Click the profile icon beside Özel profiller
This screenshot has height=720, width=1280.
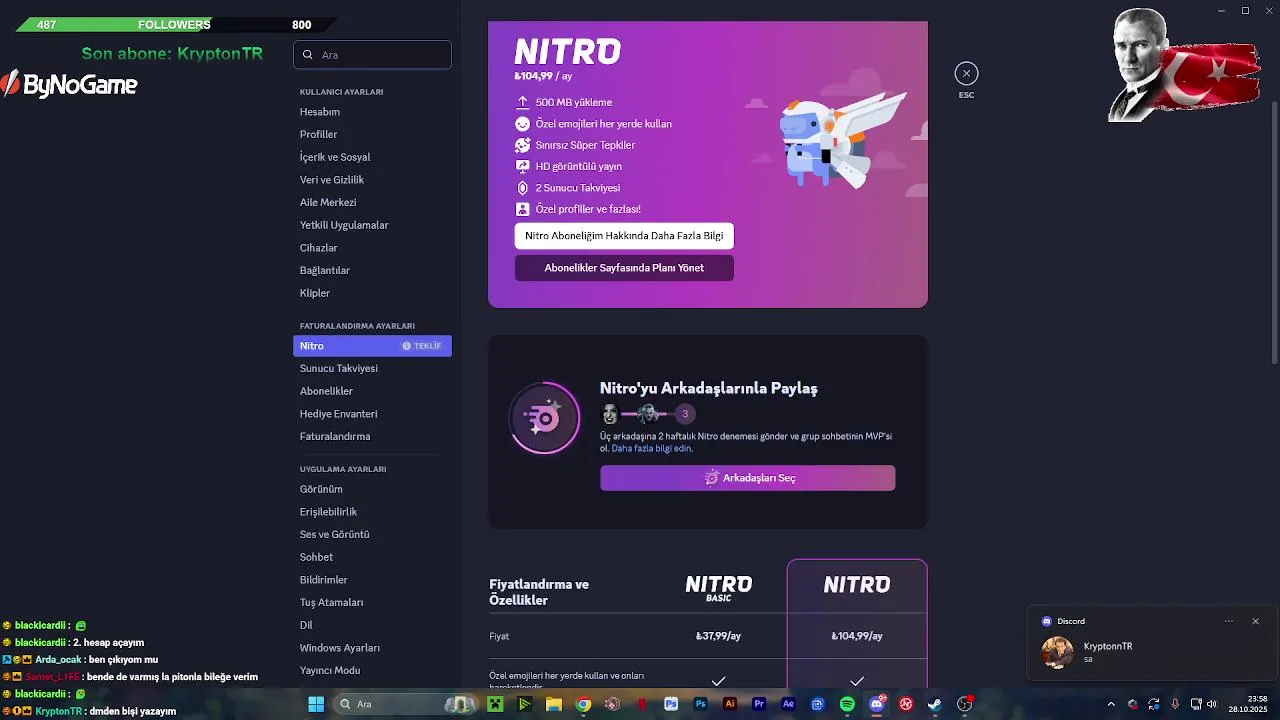coord(522,209)
